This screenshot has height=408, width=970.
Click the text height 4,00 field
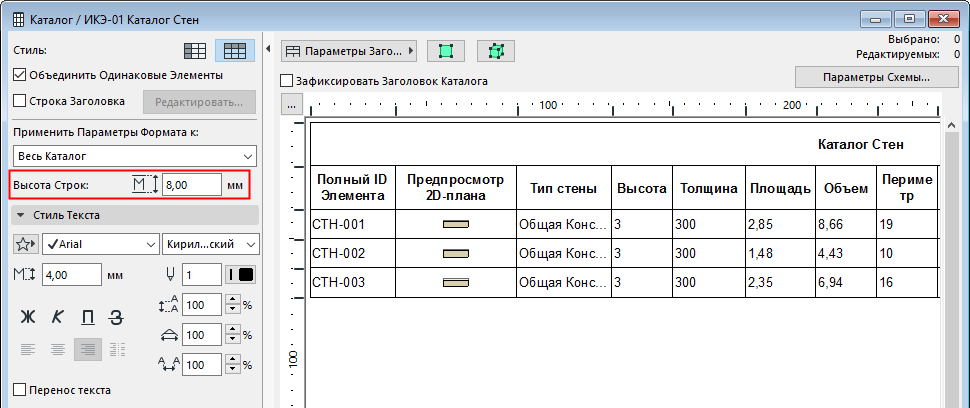click(x=72, y=274)
